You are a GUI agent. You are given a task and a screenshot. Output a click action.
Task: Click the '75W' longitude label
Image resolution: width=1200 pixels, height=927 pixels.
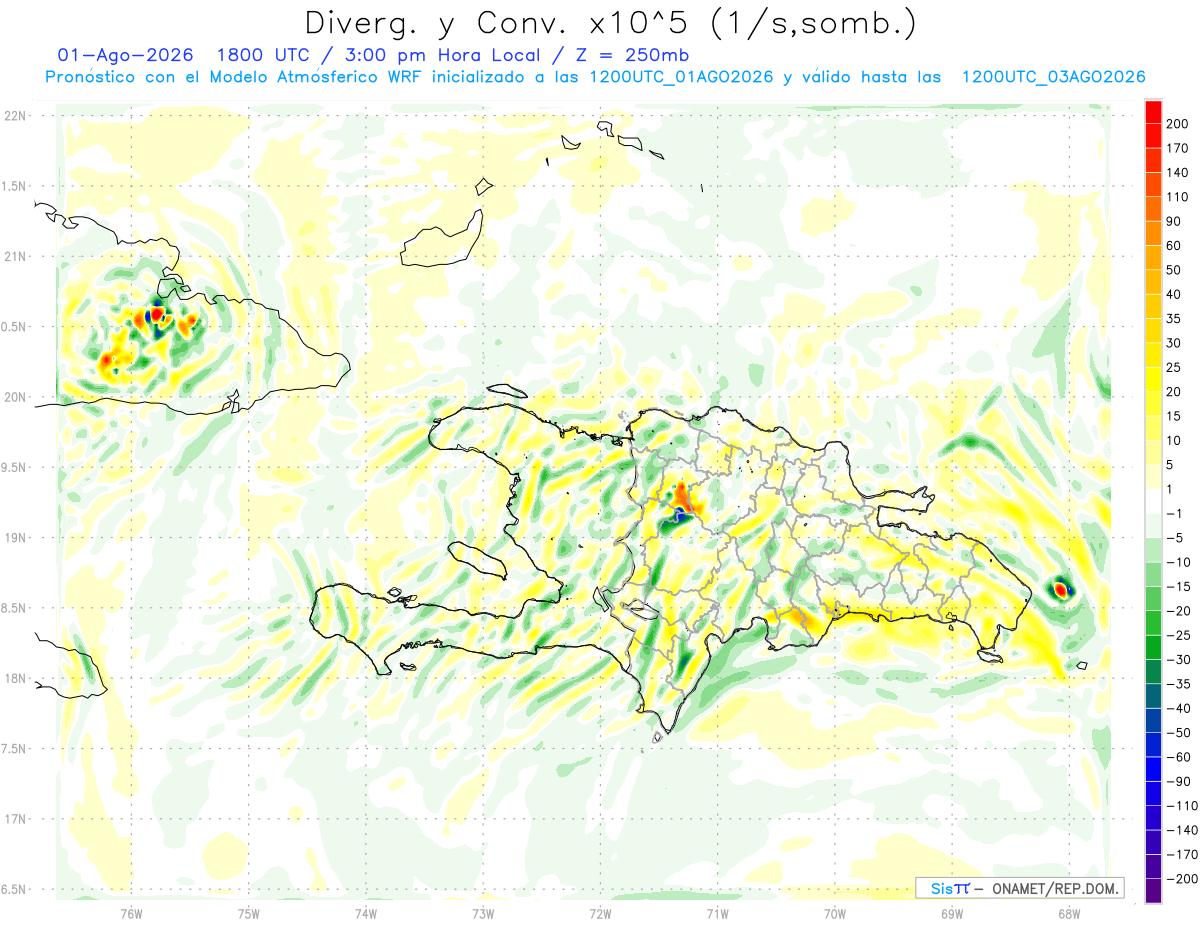(249, 913)
